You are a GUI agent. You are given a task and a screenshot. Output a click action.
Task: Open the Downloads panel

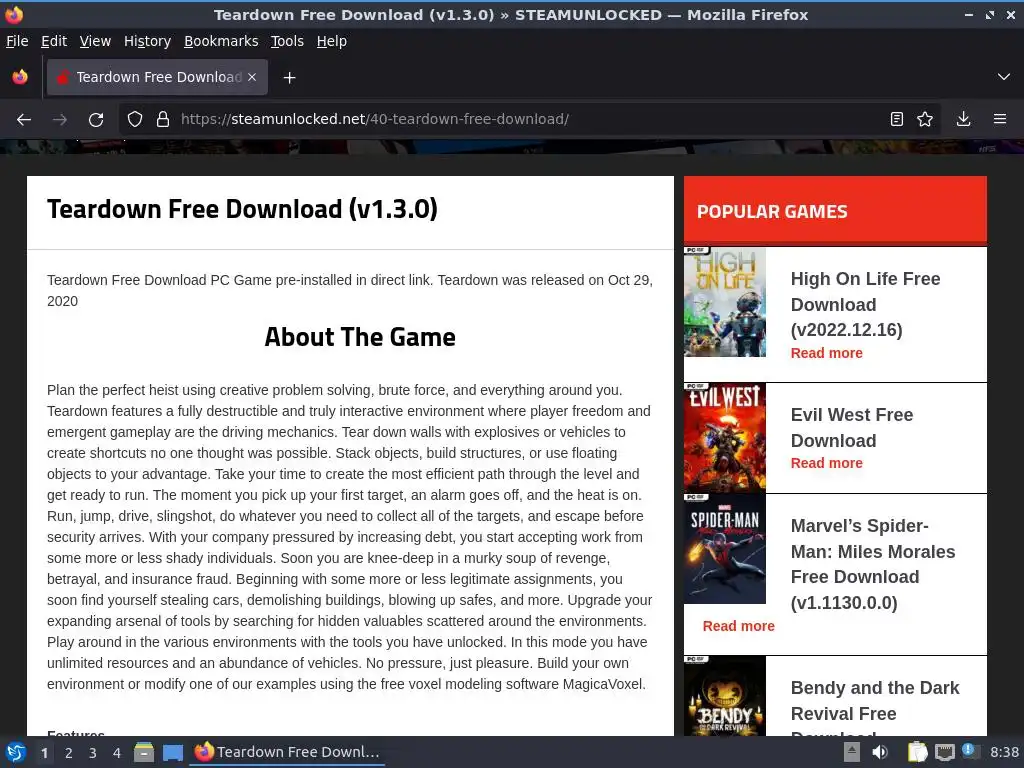point(963,119)
